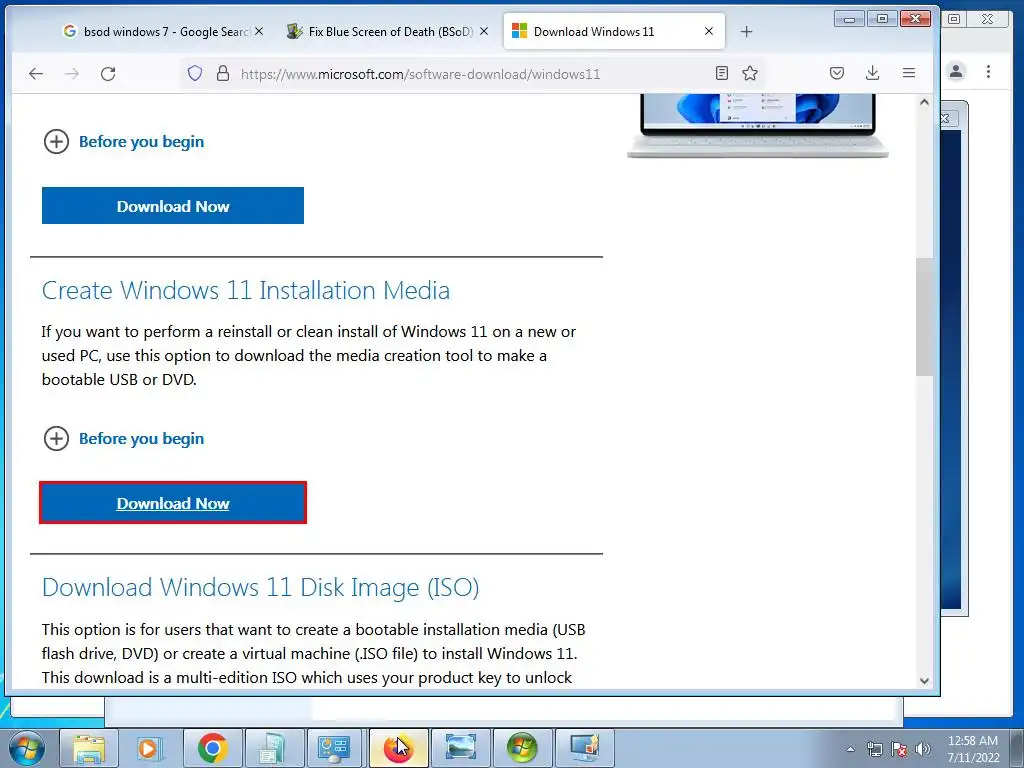This screenshot has width=1024, height=768.
Task: Reload the Microsoft download page
Action: click(108, 74)
